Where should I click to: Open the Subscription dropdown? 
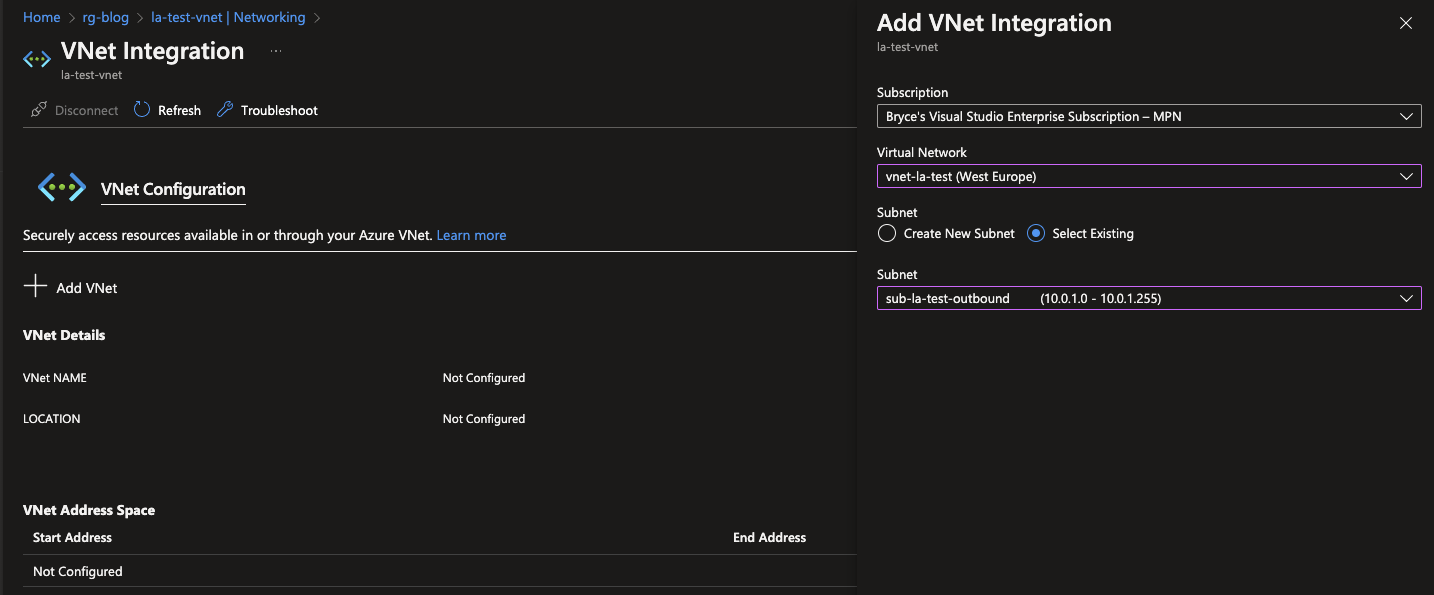[x=1148, y=116]
